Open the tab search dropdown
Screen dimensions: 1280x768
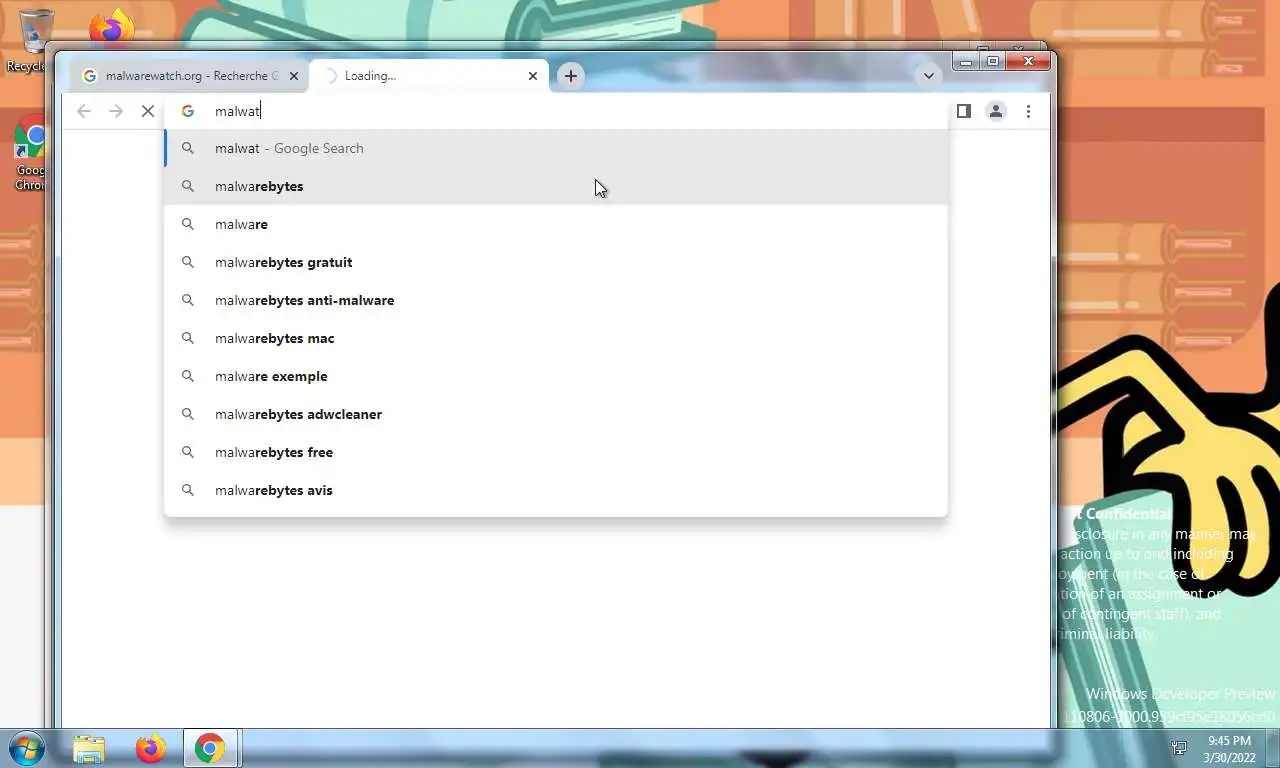928,76
